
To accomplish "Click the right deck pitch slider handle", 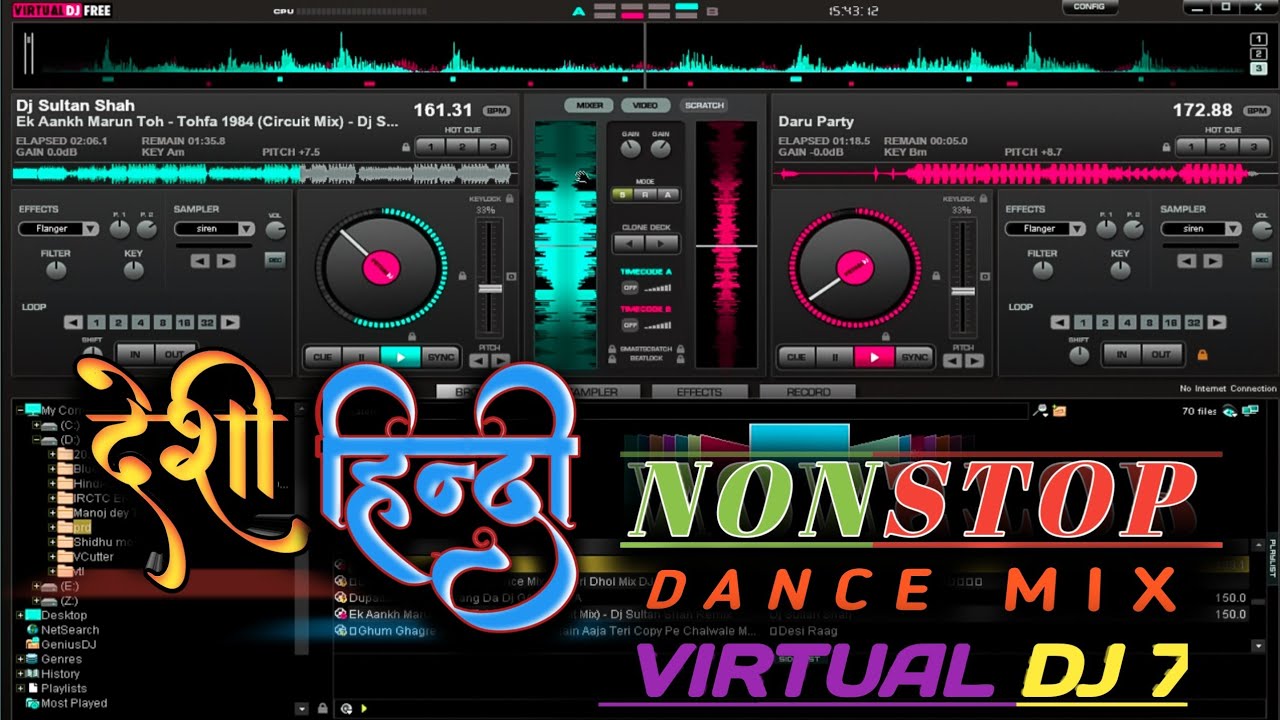I will [963, 290].
